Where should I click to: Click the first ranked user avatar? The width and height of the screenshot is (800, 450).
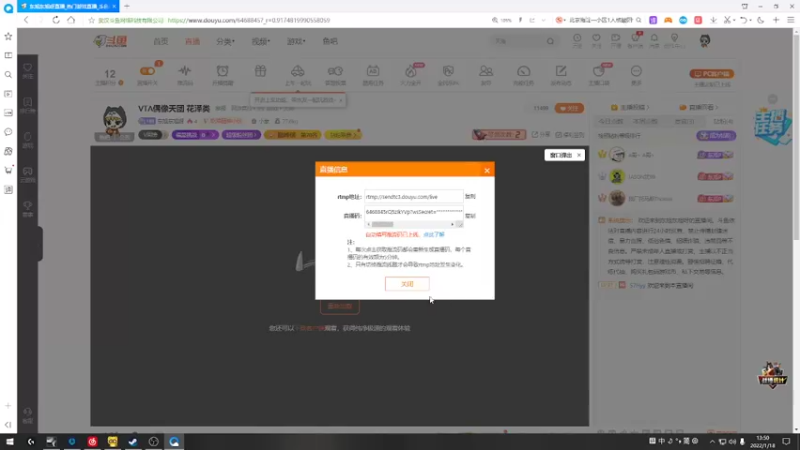(x=617, y=155)
